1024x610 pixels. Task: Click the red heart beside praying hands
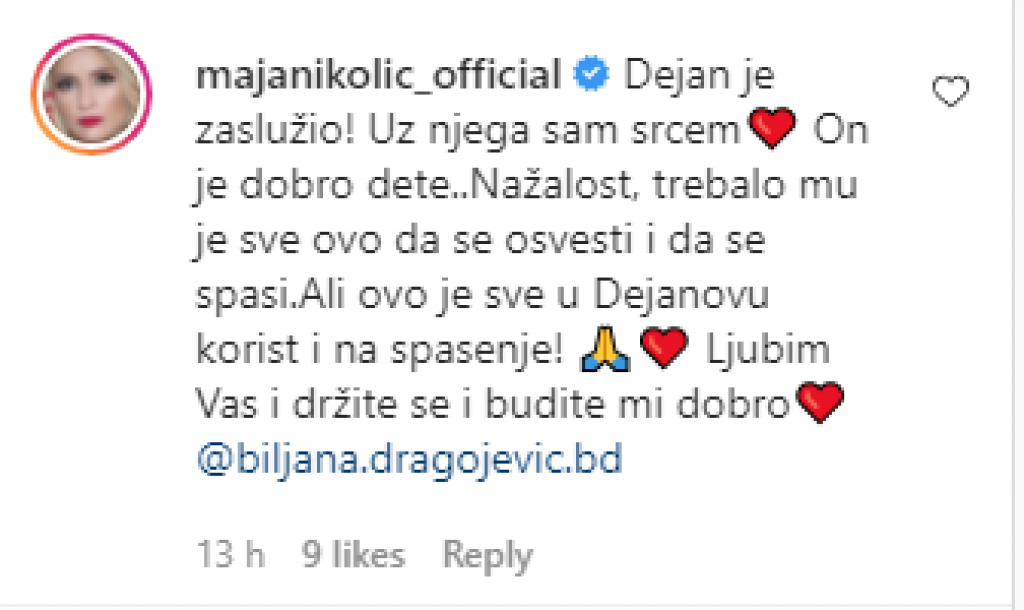tap(664, 348)
